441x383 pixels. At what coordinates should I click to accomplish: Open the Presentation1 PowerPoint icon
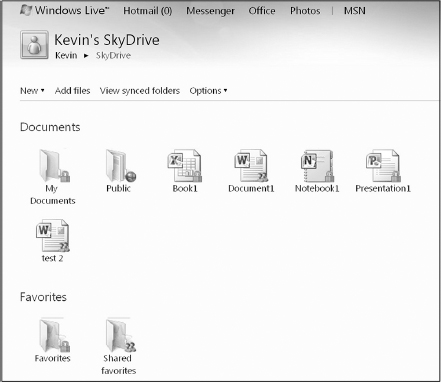(383, 165)
